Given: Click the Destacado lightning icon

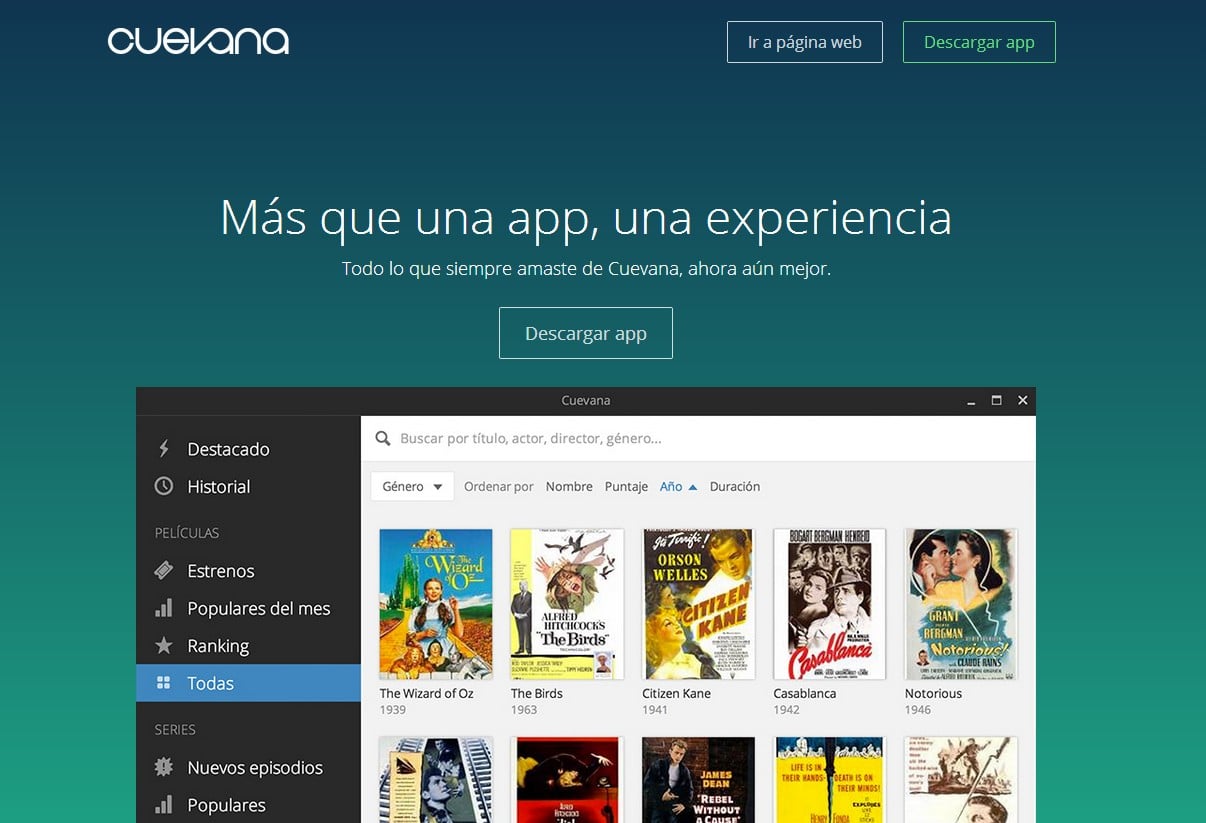Looking at the screenshot, I should click(164, 449).
